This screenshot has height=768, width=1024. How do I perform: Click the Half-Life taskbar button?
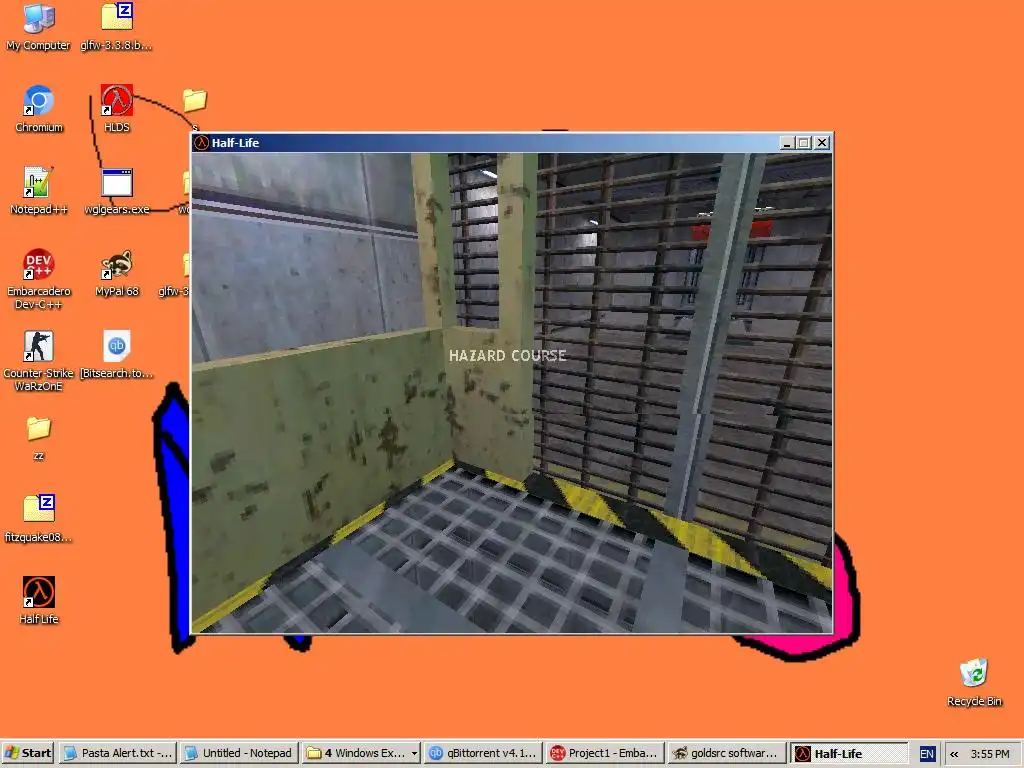click(849, 753)
